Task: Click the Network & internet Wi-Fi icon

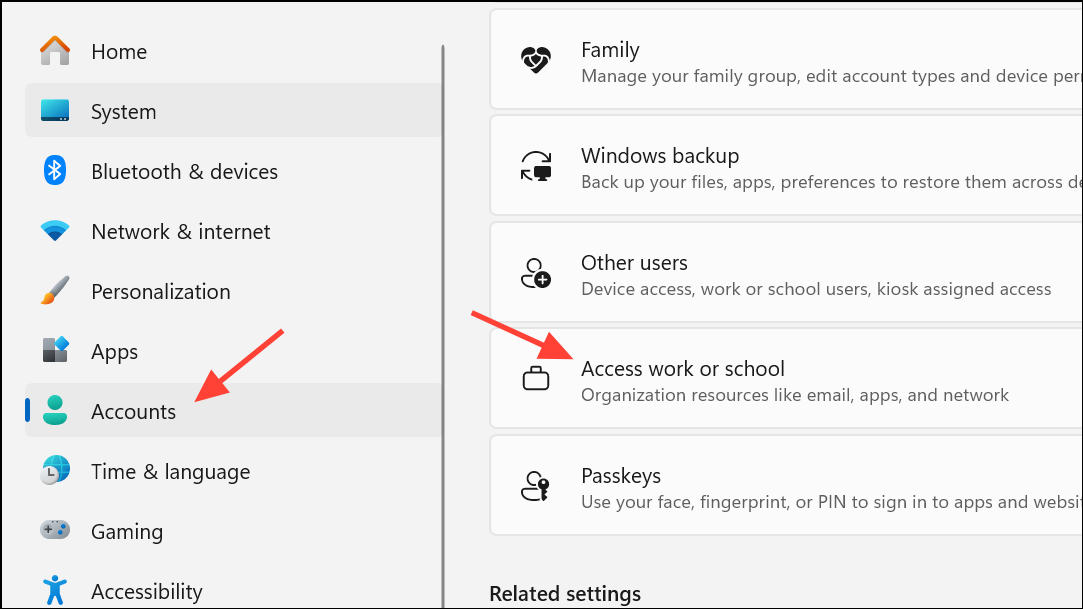Action: click(54, 231)
